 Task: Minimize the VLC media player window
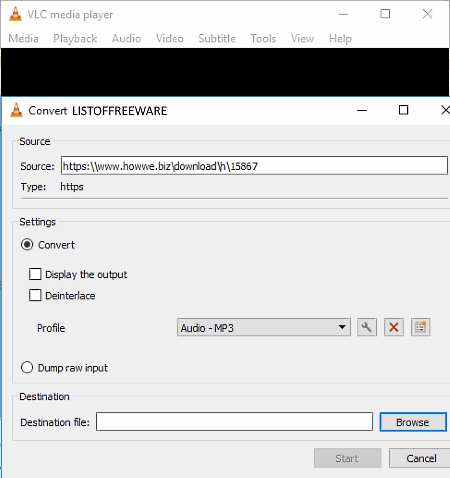[x=343, y=14]
